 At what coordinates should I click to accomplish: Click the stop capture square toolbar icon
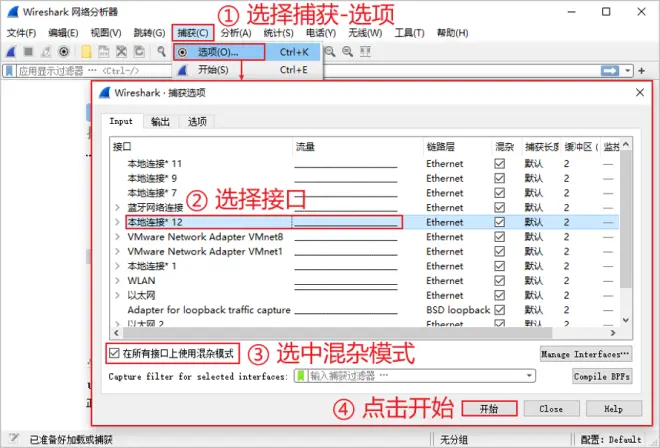(x=28, y=51)
